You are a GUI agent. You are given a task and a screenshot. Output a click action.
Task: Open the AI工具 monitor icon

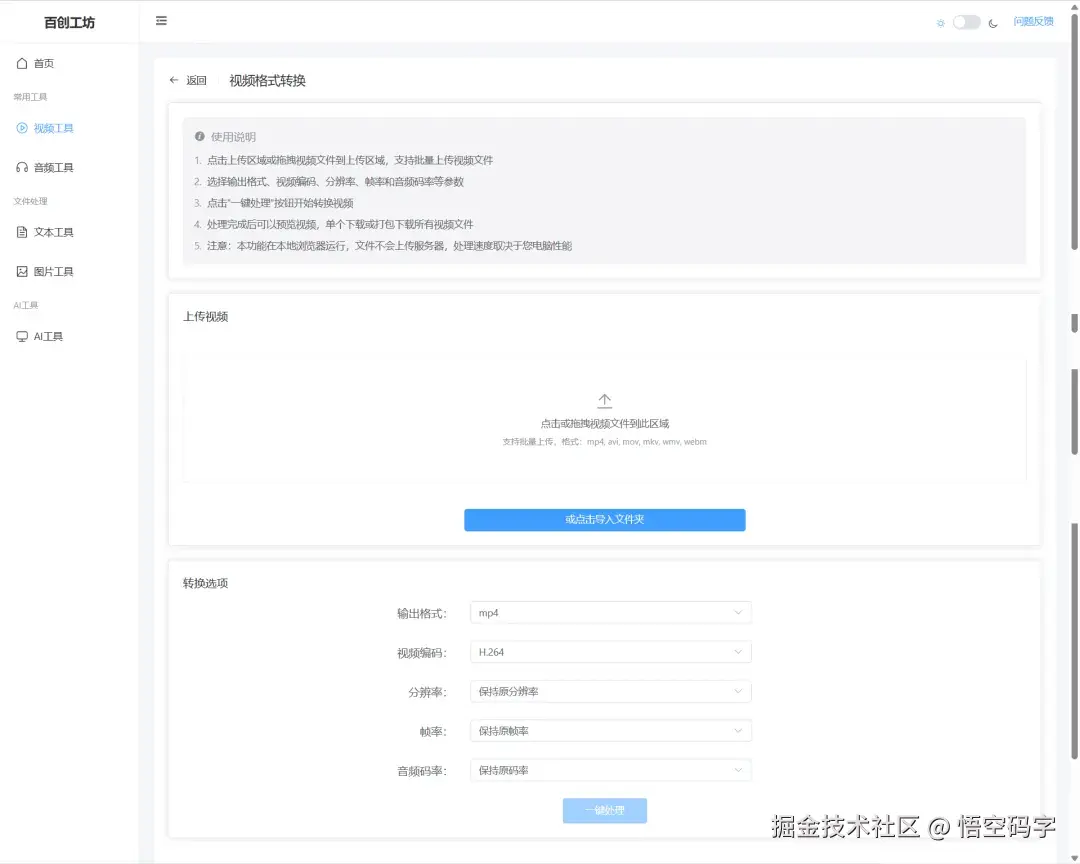point(24,336)
